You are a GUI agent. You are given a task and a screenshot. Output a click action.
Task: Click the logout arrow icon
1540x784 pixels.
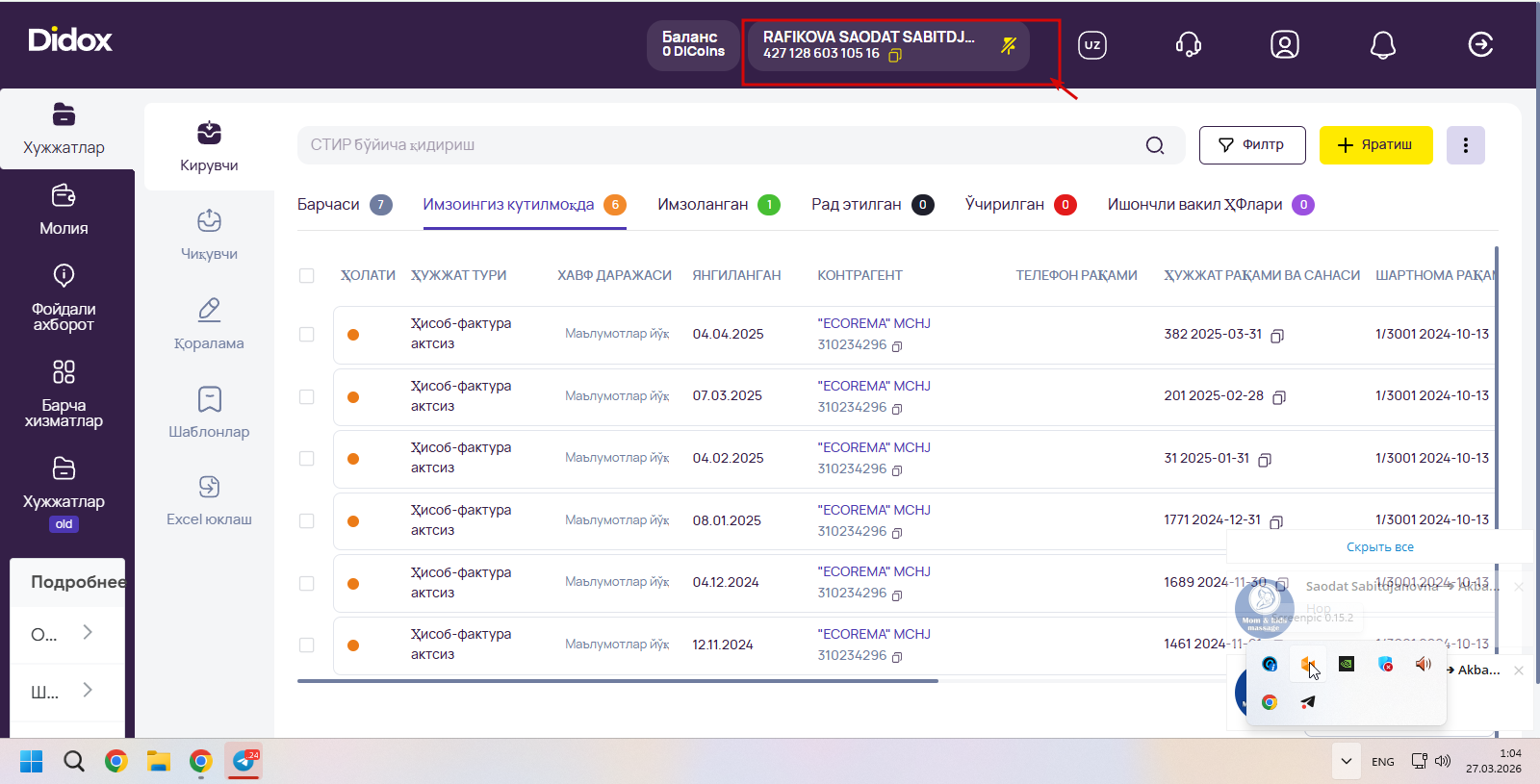pos(1480,44)
